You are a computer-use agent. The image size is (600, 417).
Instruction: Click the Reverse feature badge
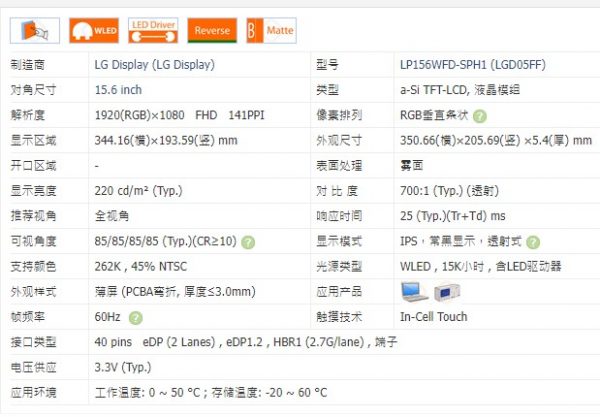click(212, 31)
